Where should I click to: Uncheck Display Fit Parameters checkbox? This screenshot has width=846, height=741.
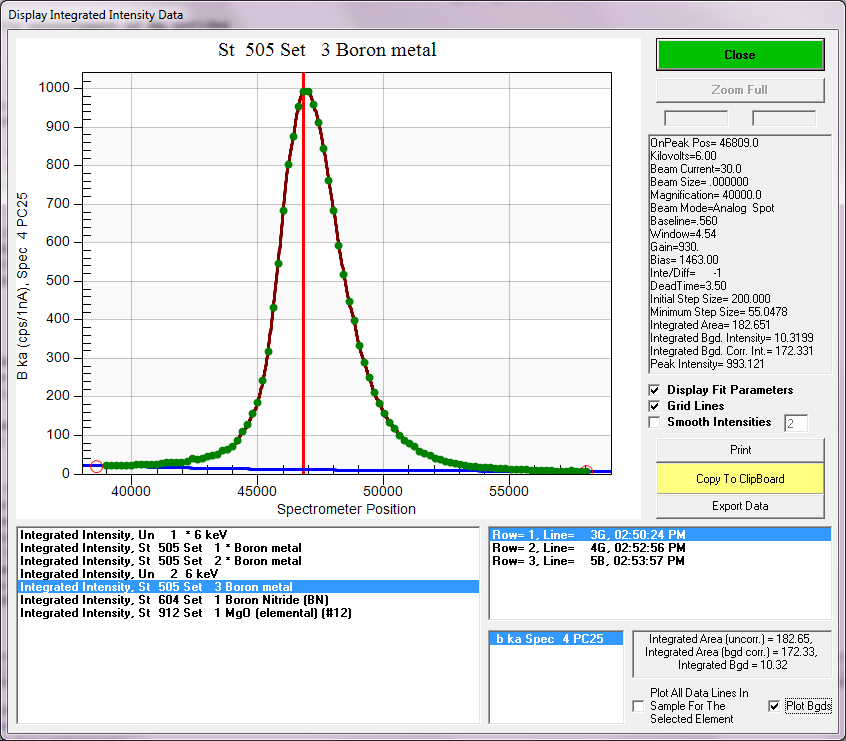tap(655, 390)
